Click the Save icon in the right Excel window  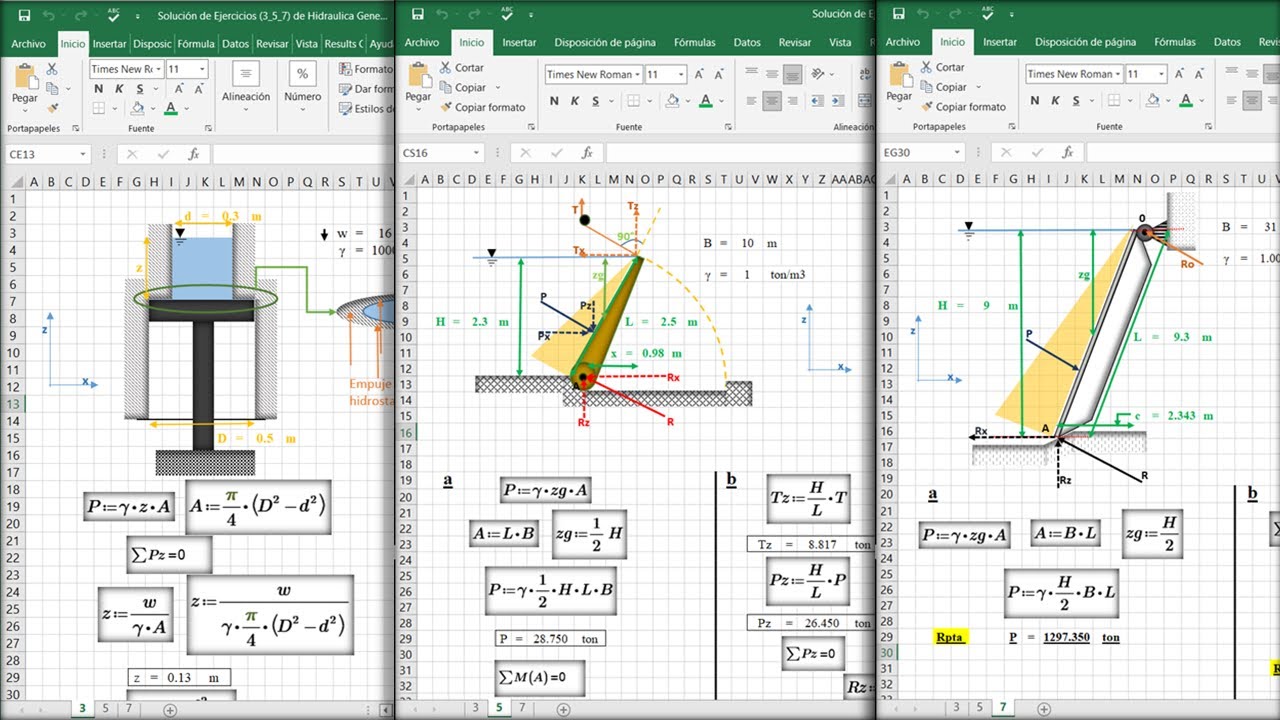point(899,15)
